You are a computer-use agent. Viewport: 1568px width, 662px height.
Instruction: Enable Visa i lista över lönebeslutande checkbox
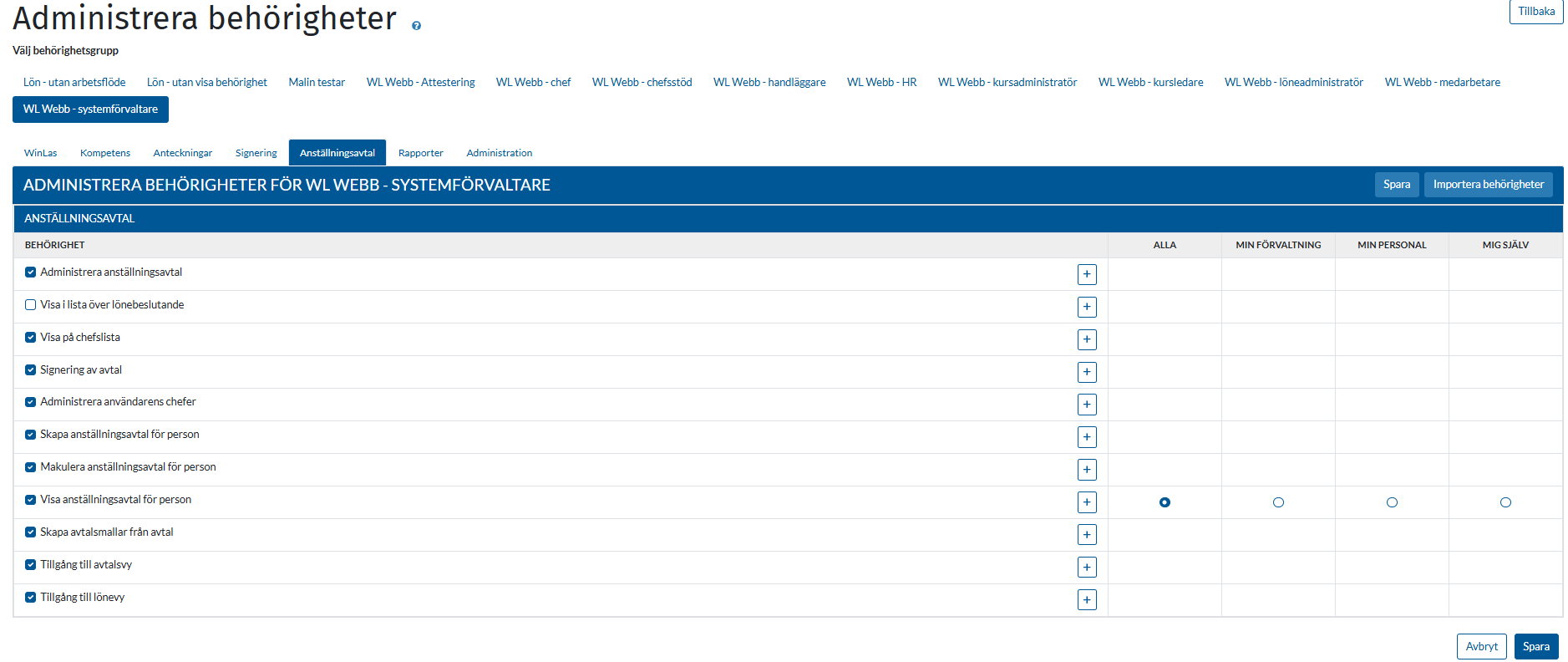(x=31, y=305)
